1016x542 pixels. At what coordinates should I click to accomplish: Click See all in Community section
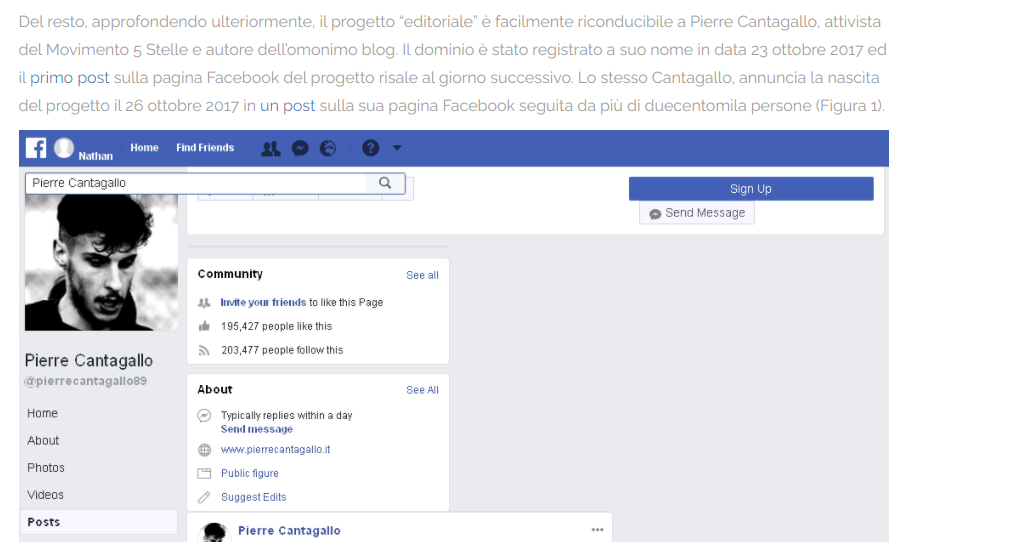pyautogui.click(x=422, y=275)
